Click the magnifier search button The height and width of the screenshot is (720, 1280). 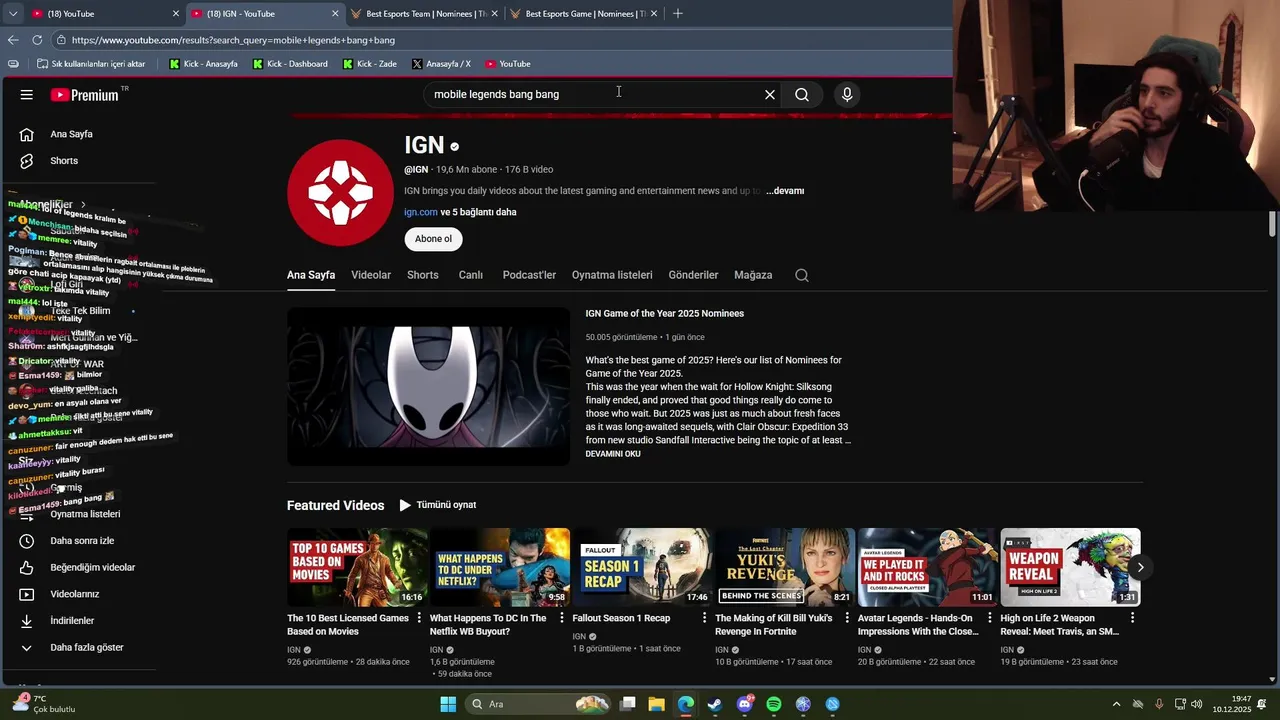802,95
